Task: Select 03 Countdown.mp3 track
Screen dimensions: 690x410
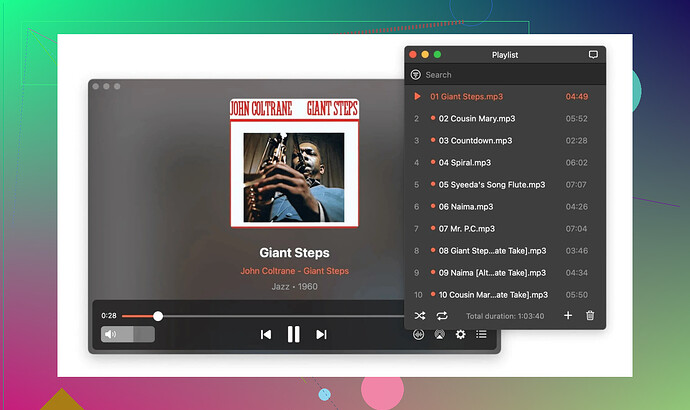Action: click(505, 140)
